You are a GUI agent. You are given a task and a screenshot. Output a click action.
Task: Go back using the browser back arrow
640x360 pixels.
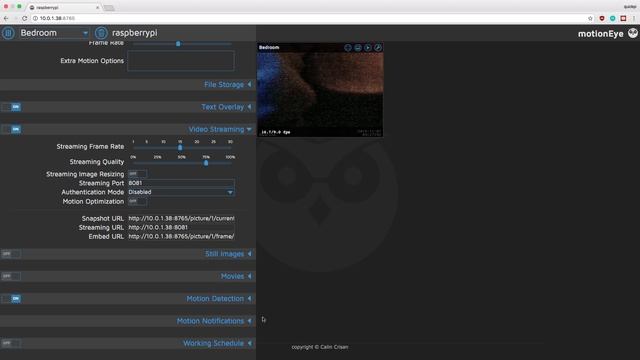pos(6,18)
